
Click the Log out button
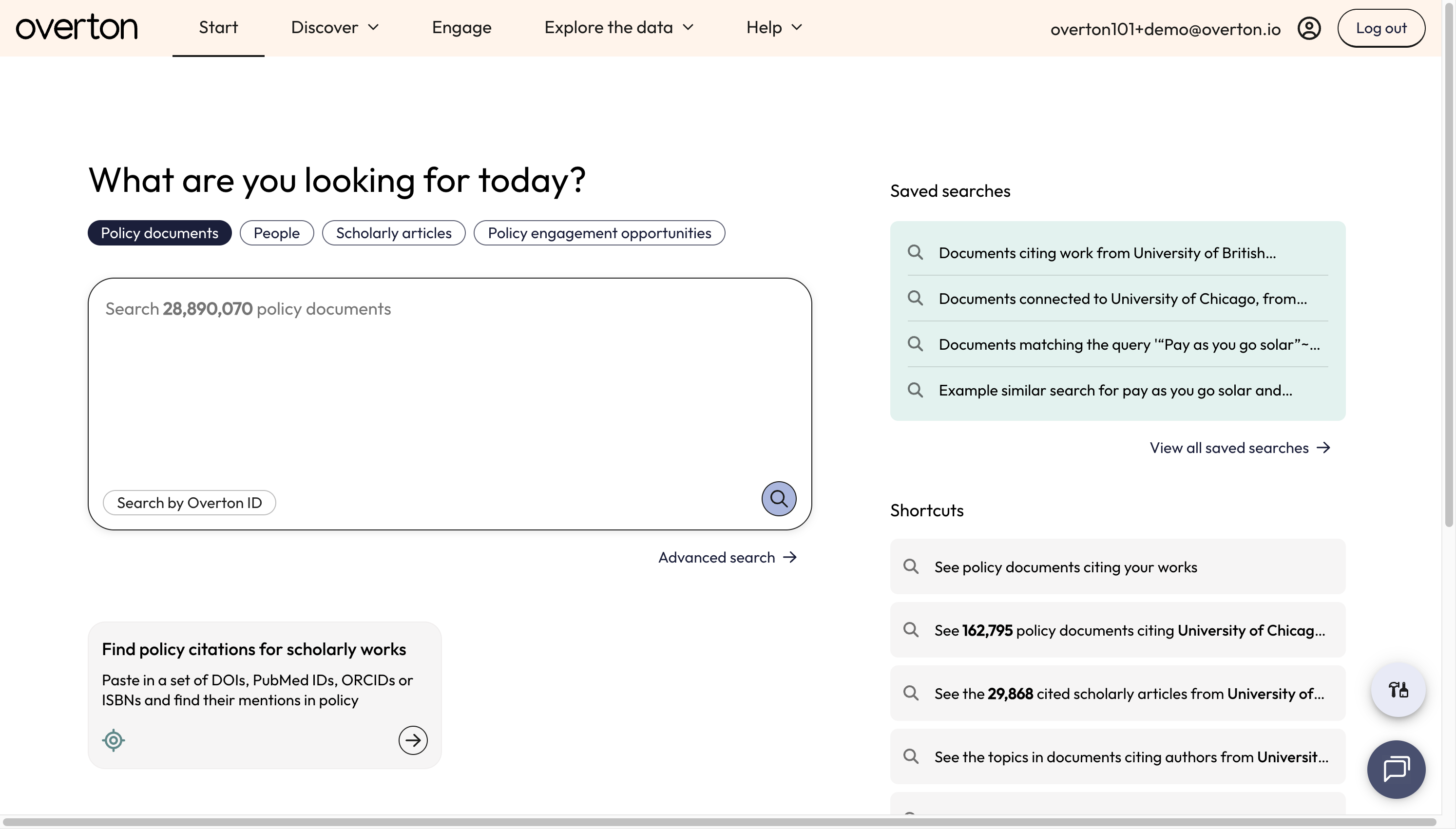1381,28
